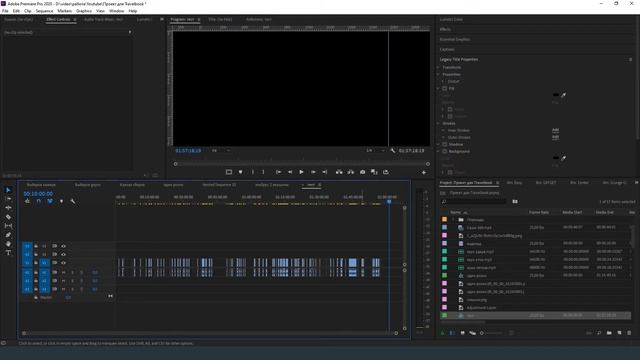Add marker in Program monitor

(x=240, y=172)
